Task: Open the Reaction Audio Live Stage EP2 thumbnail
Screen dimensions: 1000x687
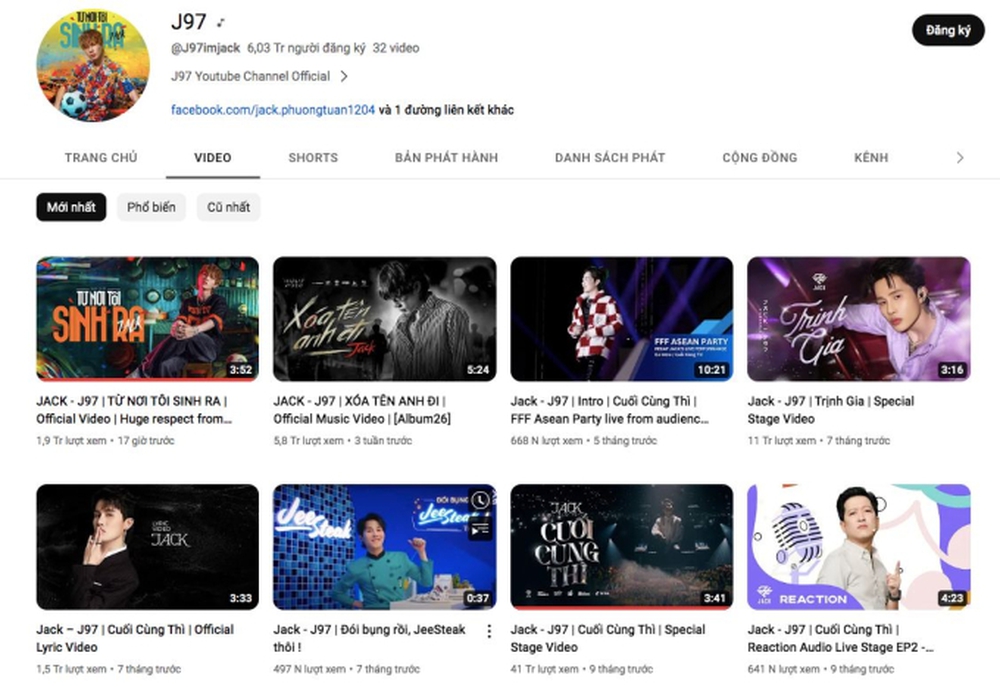Action: click(858, 546)
